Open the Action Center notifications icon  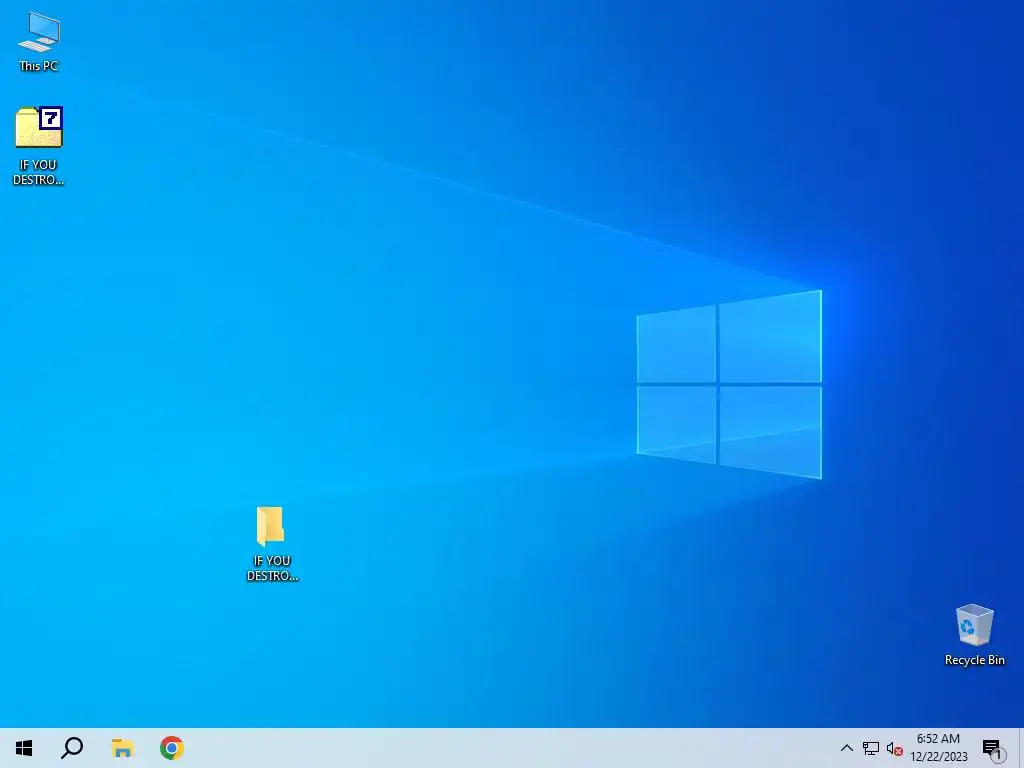click(993, 748)
